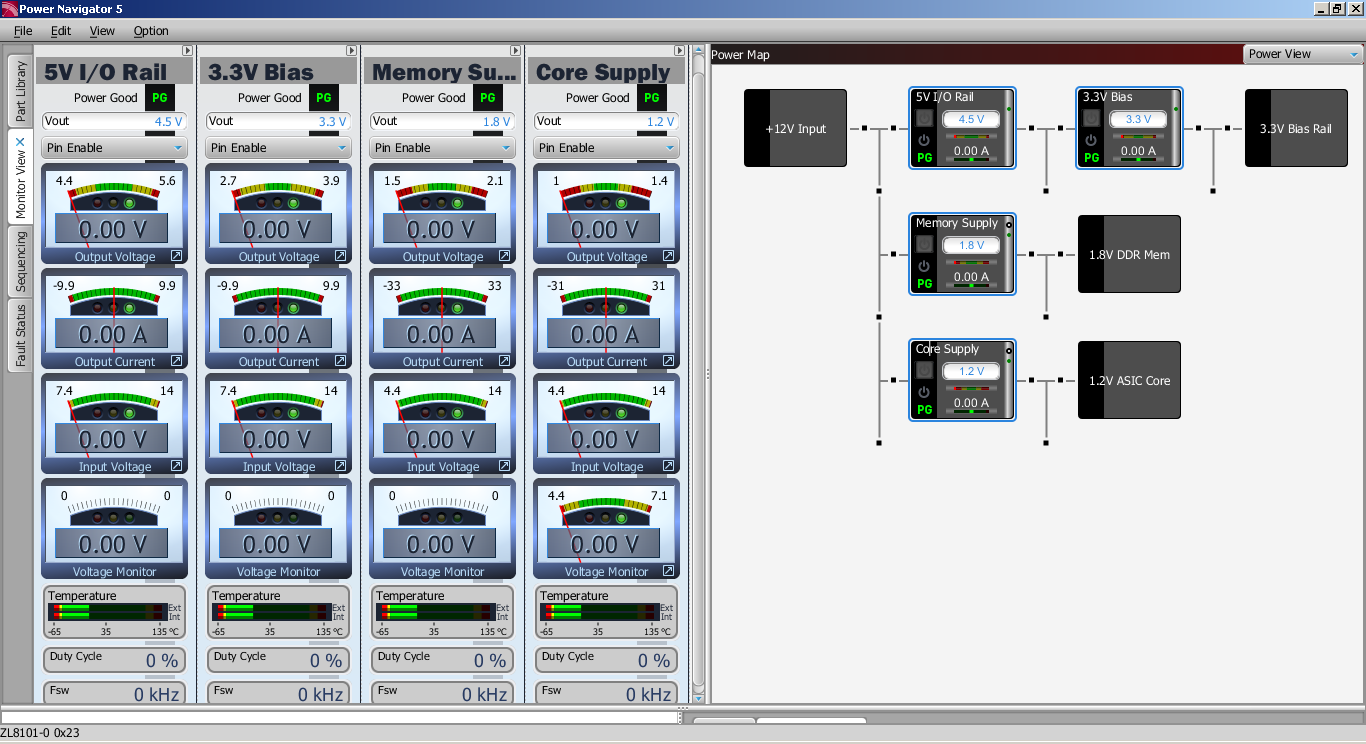Screen dimensions: 1366x744
Task: Open the Option menu
Action: tap(151, 31)
